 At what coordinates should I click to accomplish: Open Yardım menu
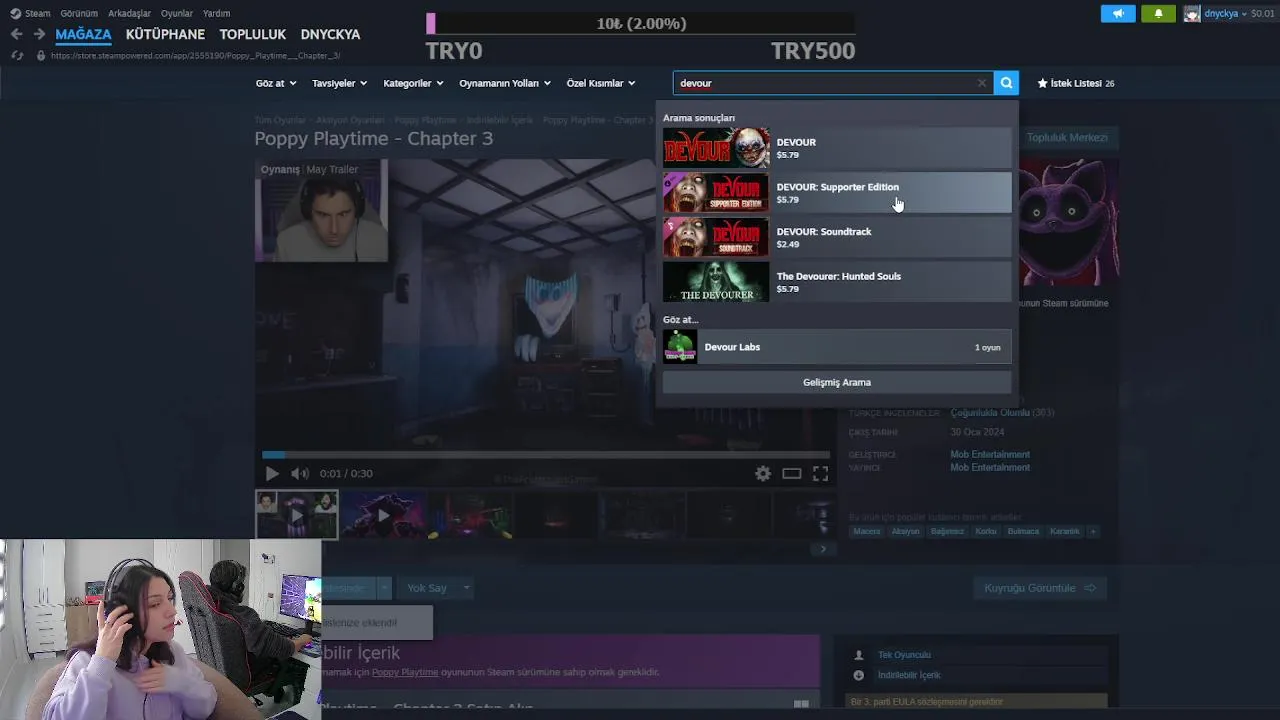(x=216, y=13)
